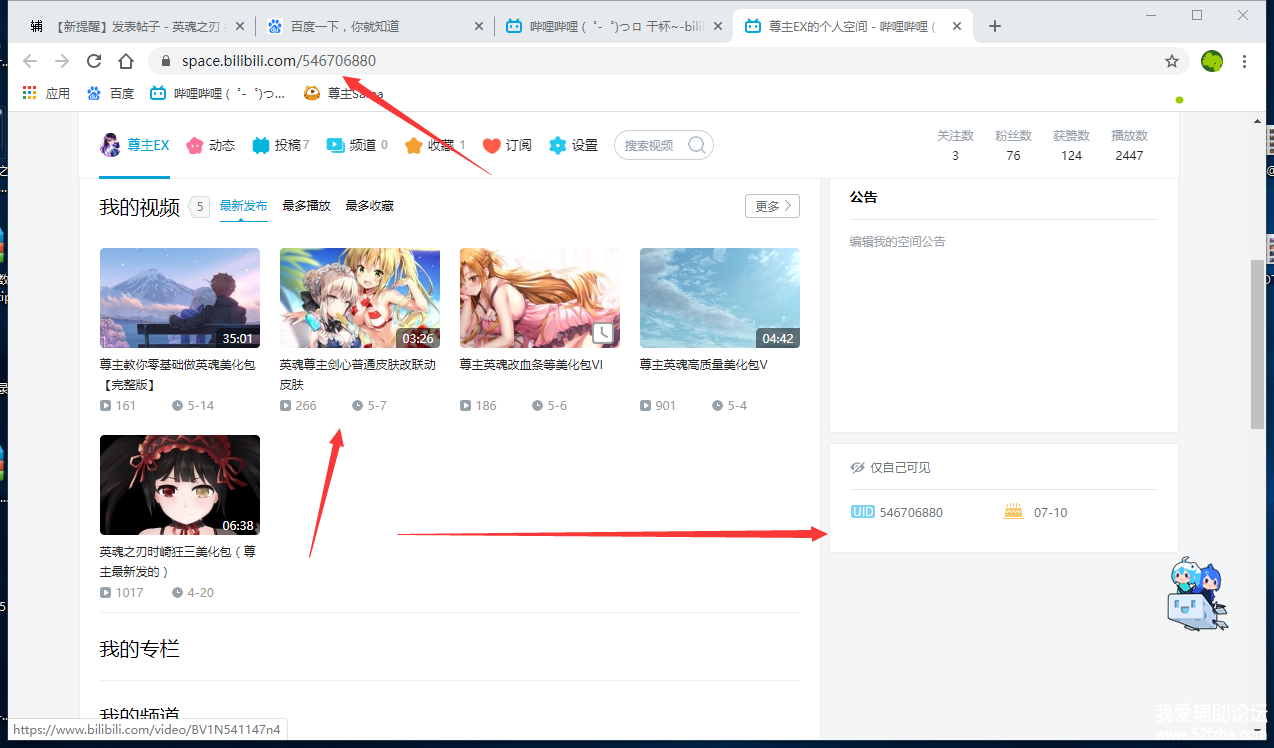Open the 尊主Sama bookmark
The height and width of the screenshot is (748, 1274).
click(343, 93)
